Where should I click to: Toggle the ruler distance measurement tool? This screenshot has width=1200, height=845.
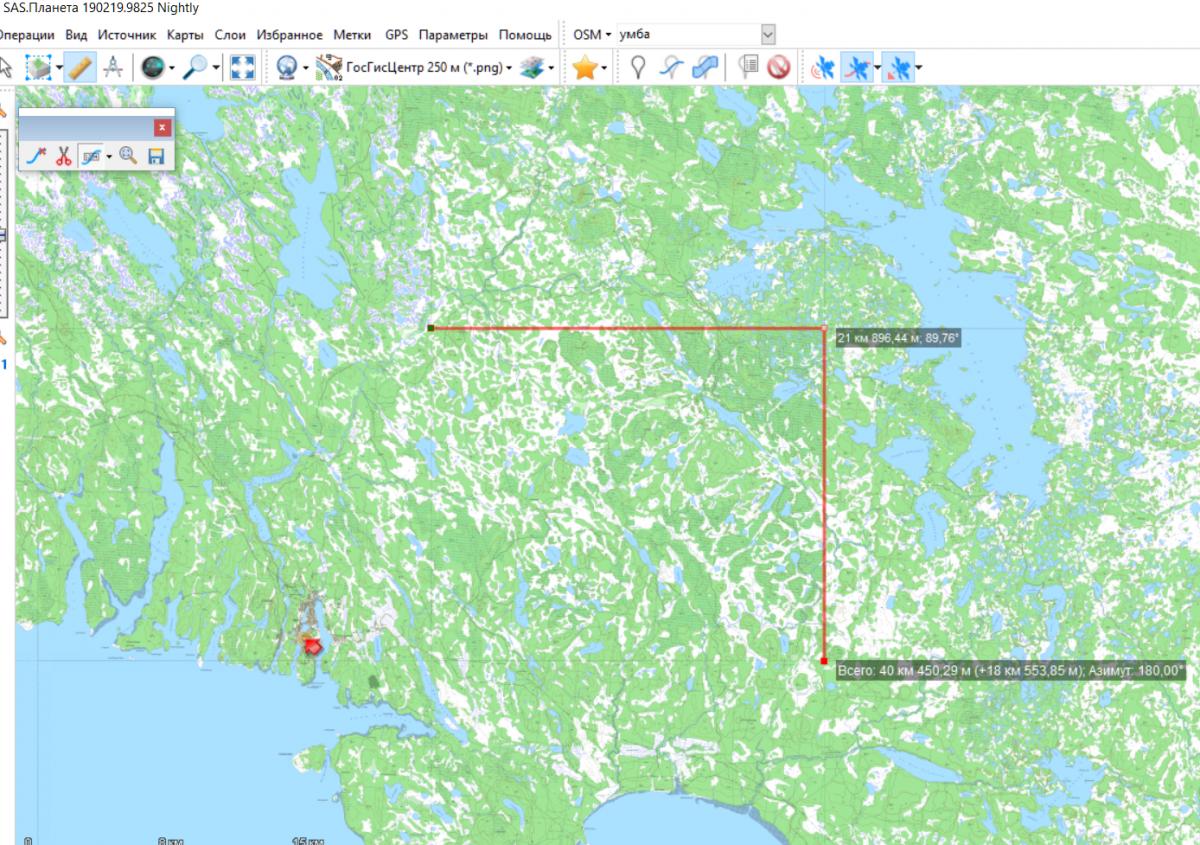click(x=82, y=68)
